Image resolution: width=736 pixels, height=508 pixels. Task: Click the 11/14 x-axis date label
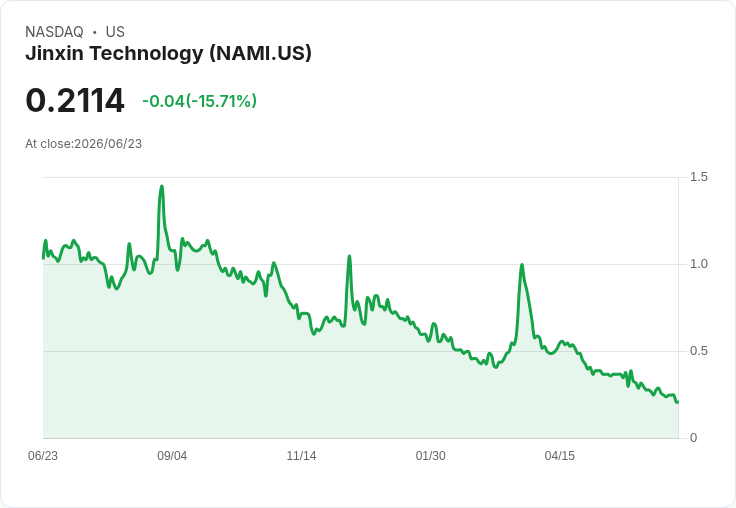coord(301,455)
